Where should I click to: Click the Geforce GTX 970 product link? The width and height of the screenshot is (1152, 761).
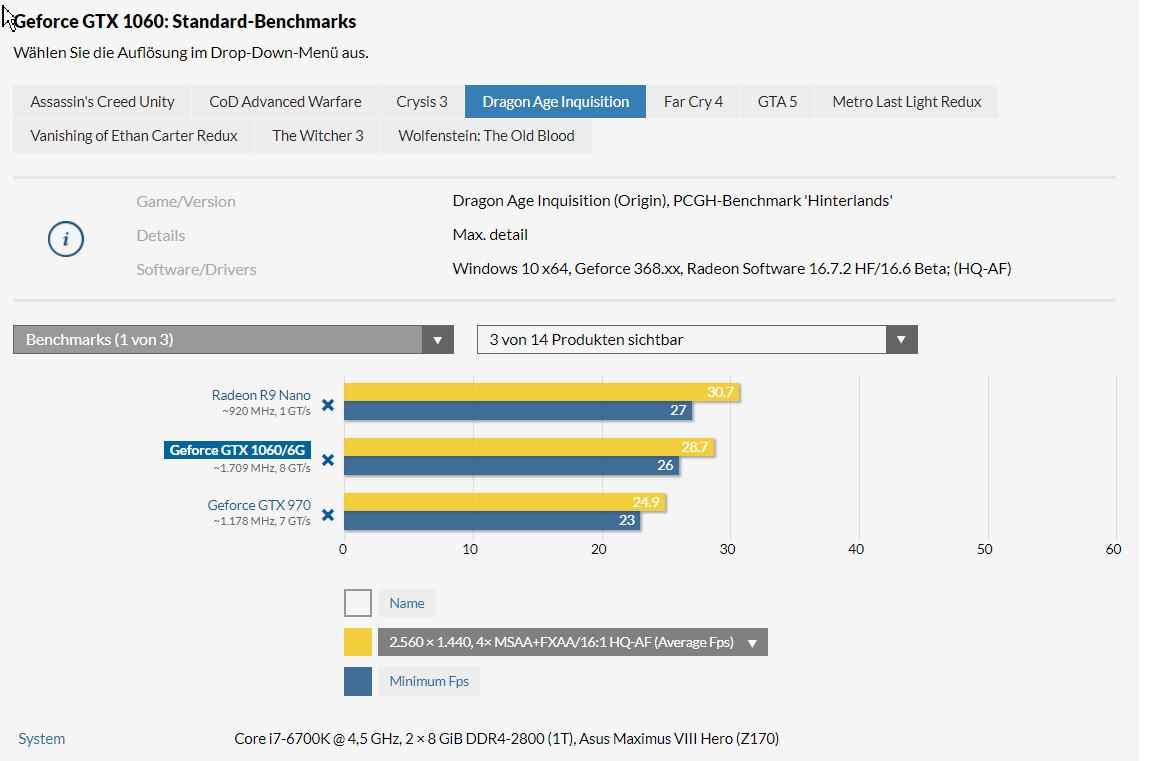tap(259, 505)
